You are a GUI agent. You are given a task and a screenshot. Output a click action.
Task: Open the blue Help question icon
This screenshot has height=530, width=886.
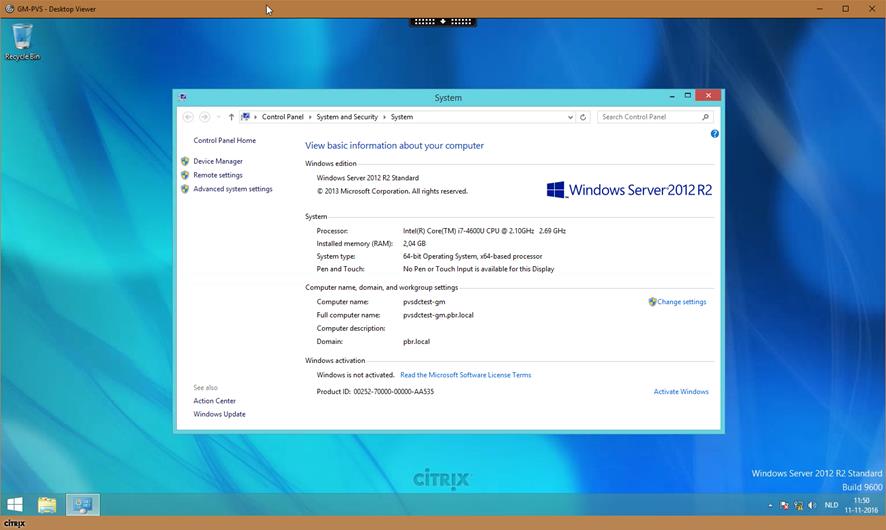click(715, 134)
